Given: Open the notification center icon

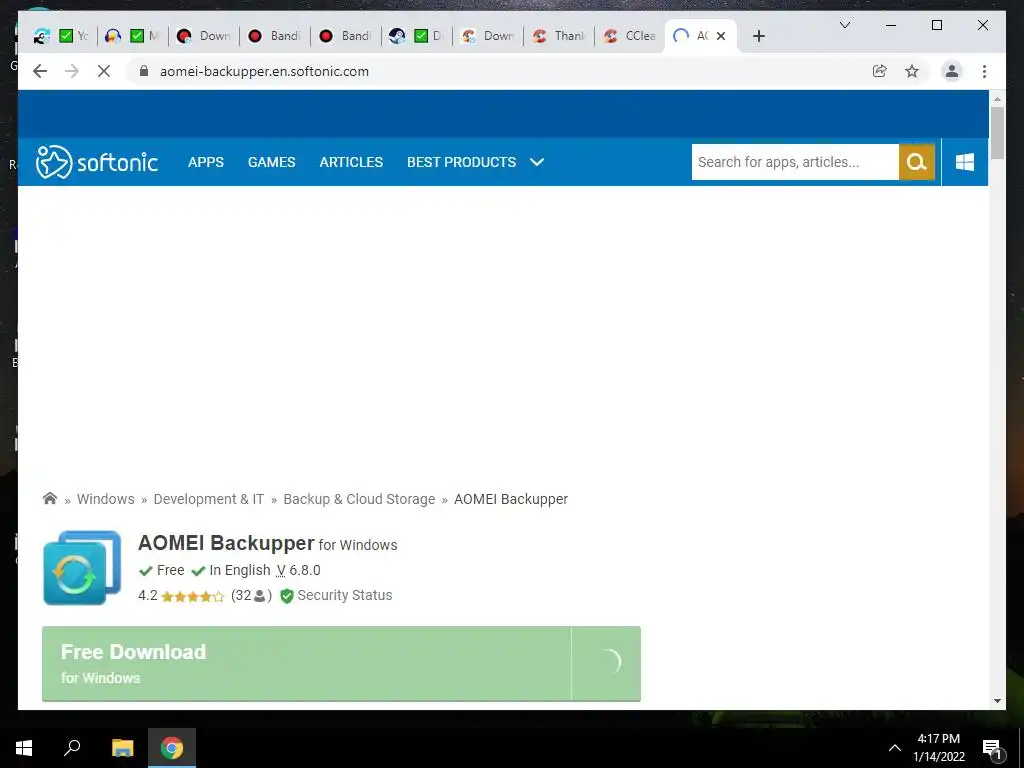Looking at the screenshot, I should [x=992, y=748].
